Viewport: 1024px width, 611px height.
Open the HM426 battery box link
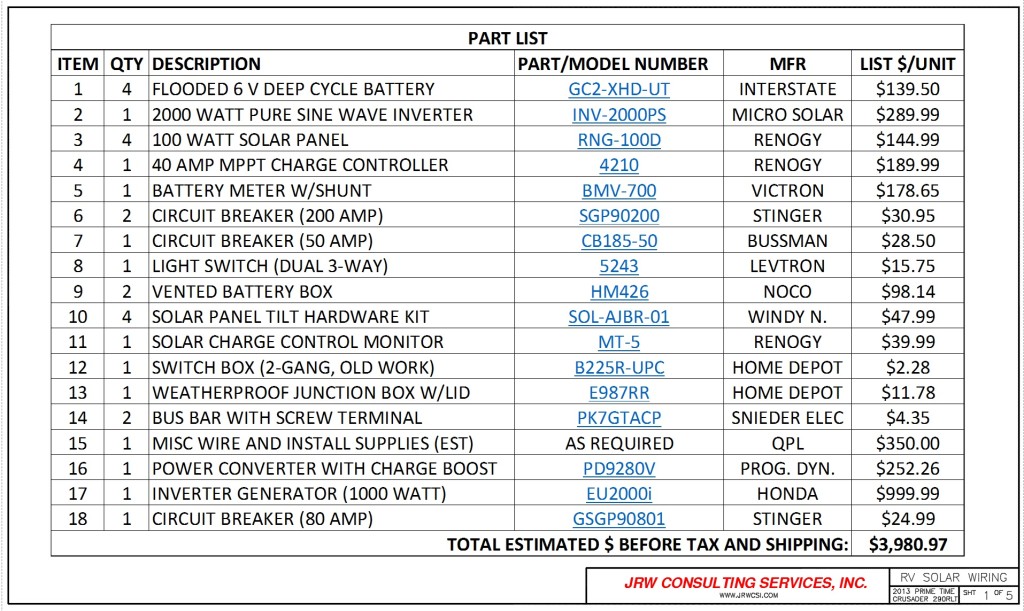(x=618, y=292)
